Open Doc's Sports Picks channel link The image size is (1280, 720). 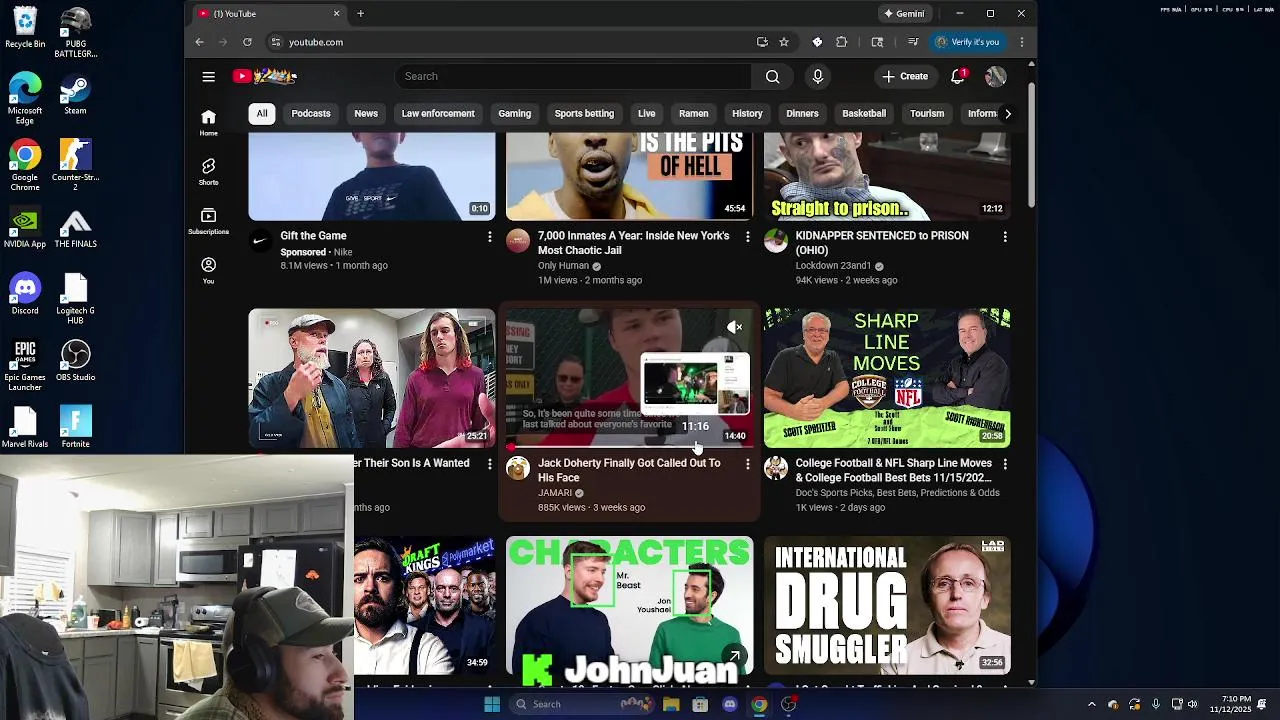897,493
